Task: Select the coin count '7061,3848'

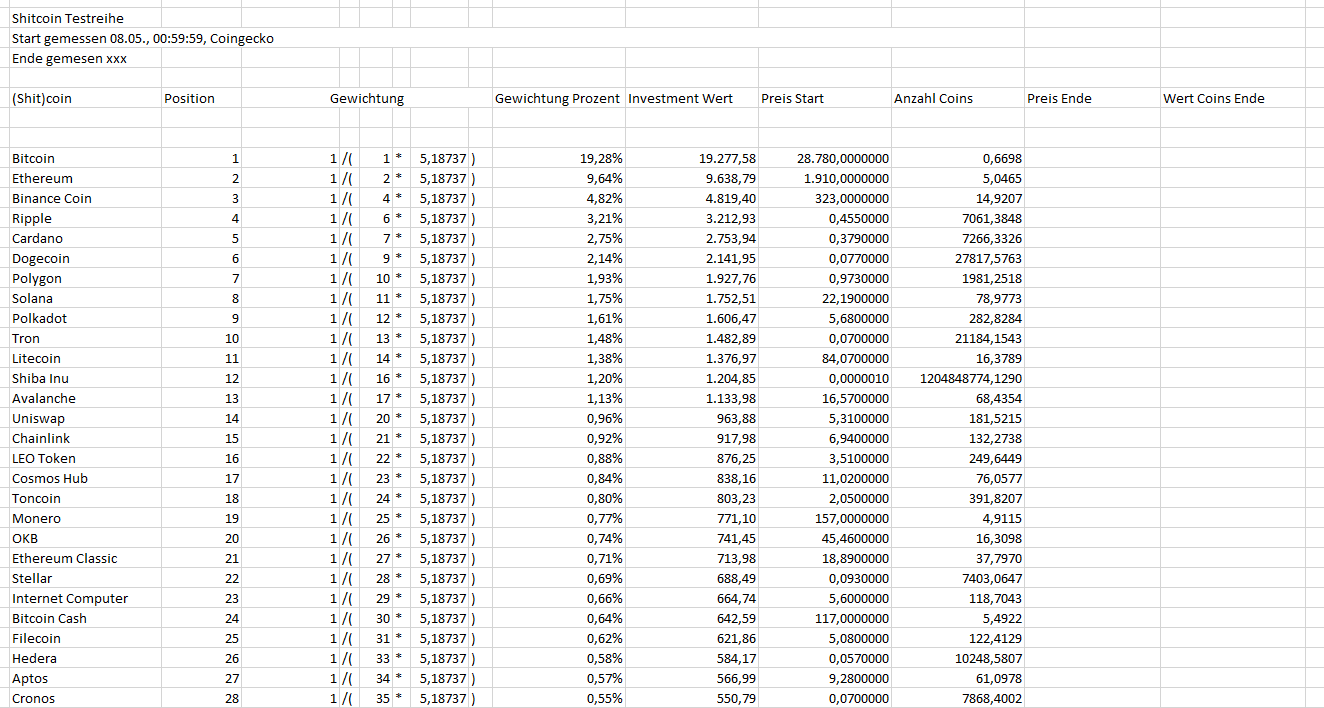Action: pyautogui.click(x=957, y=218)
